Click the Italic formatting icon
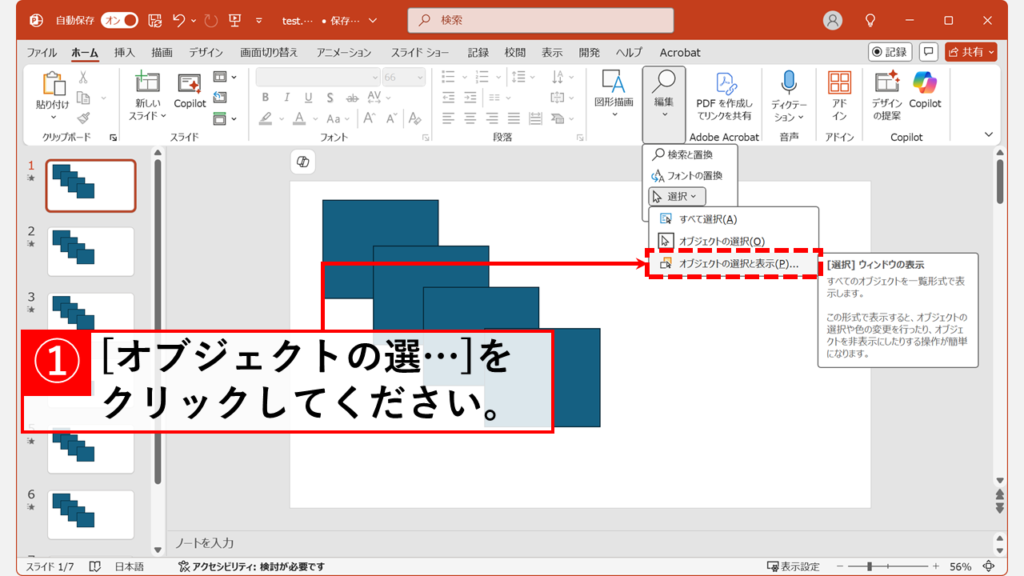 287,98
